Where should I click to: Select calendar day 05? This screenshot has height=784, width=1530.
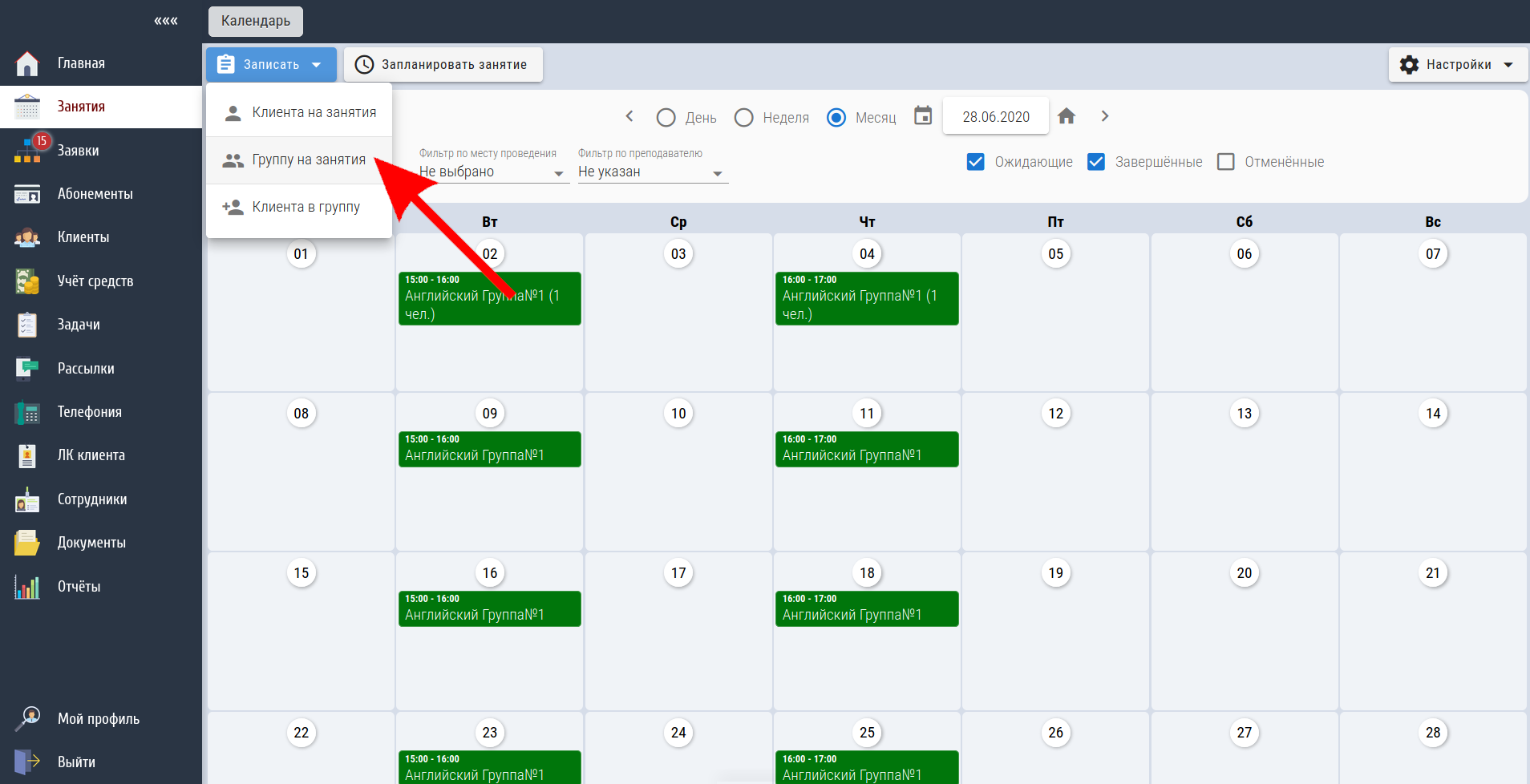click(1056, 254)
